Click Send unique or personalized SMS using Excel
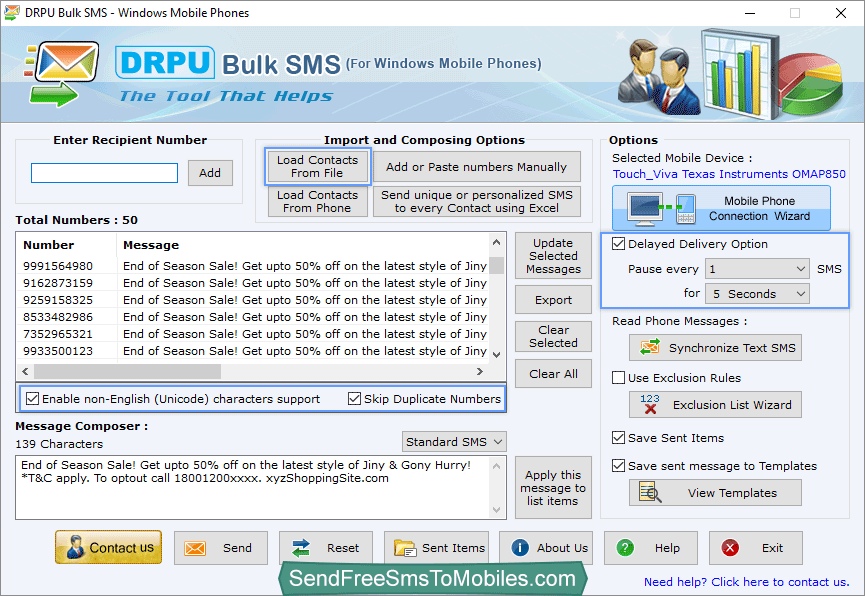 point(477,201)
